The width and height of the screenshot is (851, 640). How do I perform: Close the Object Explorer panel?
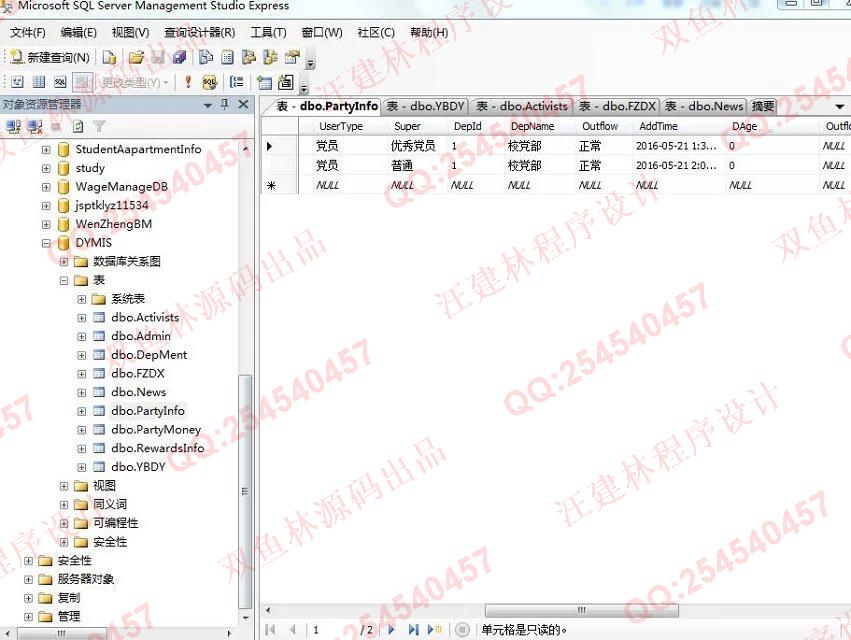point(243,104)
